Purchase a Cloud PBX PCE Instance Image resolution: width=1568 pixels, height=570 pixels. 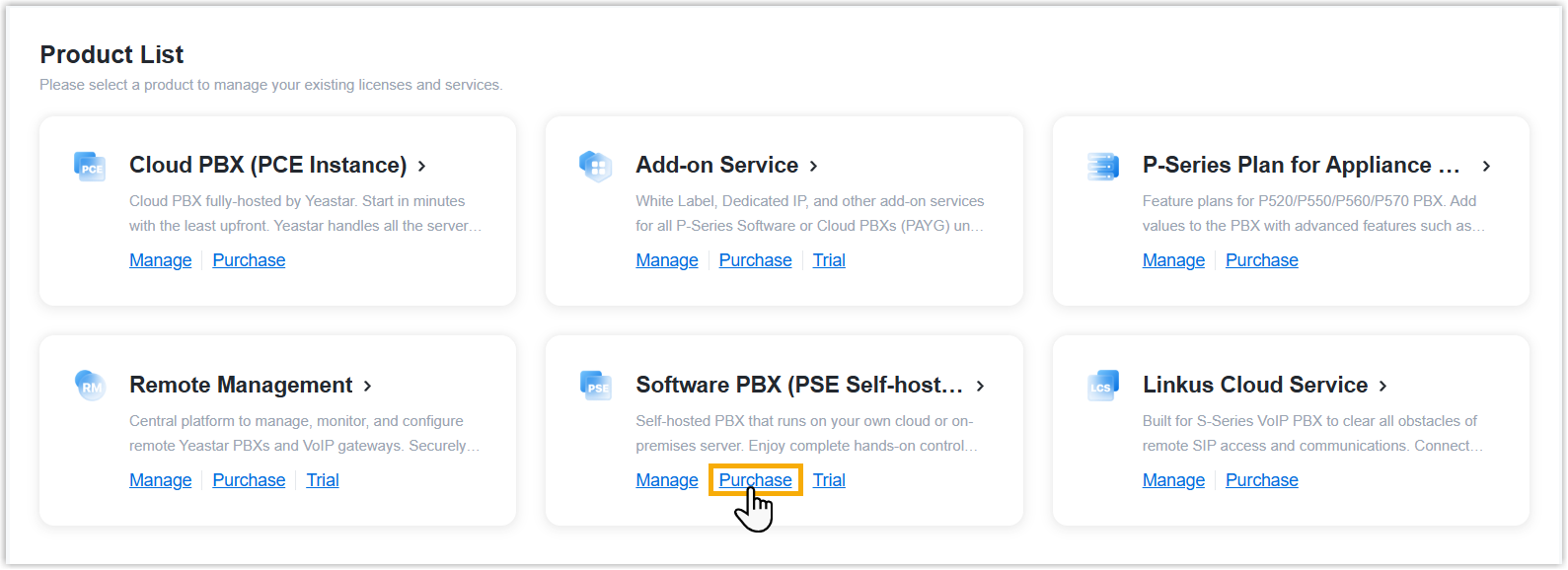click(x=249, y=260)
